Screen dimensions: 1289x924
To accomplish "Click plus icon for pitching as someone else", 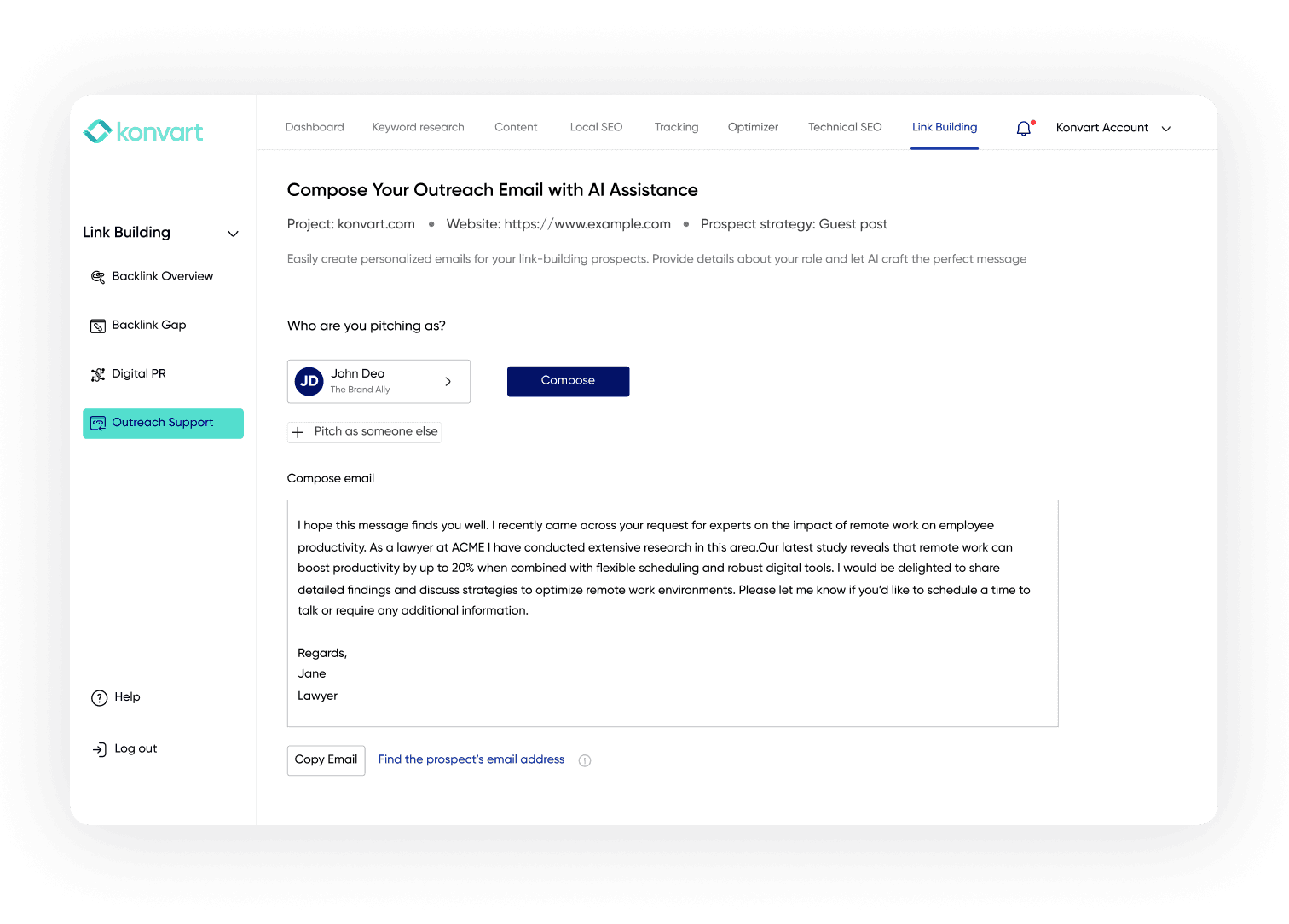I will (x=298, y=432).
